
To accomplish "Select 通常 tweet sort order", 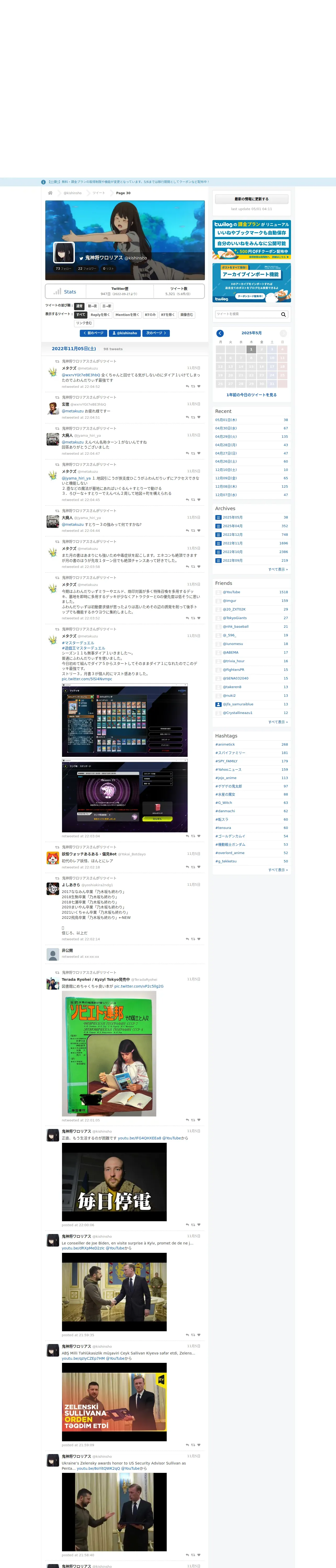I will point(79,306).
